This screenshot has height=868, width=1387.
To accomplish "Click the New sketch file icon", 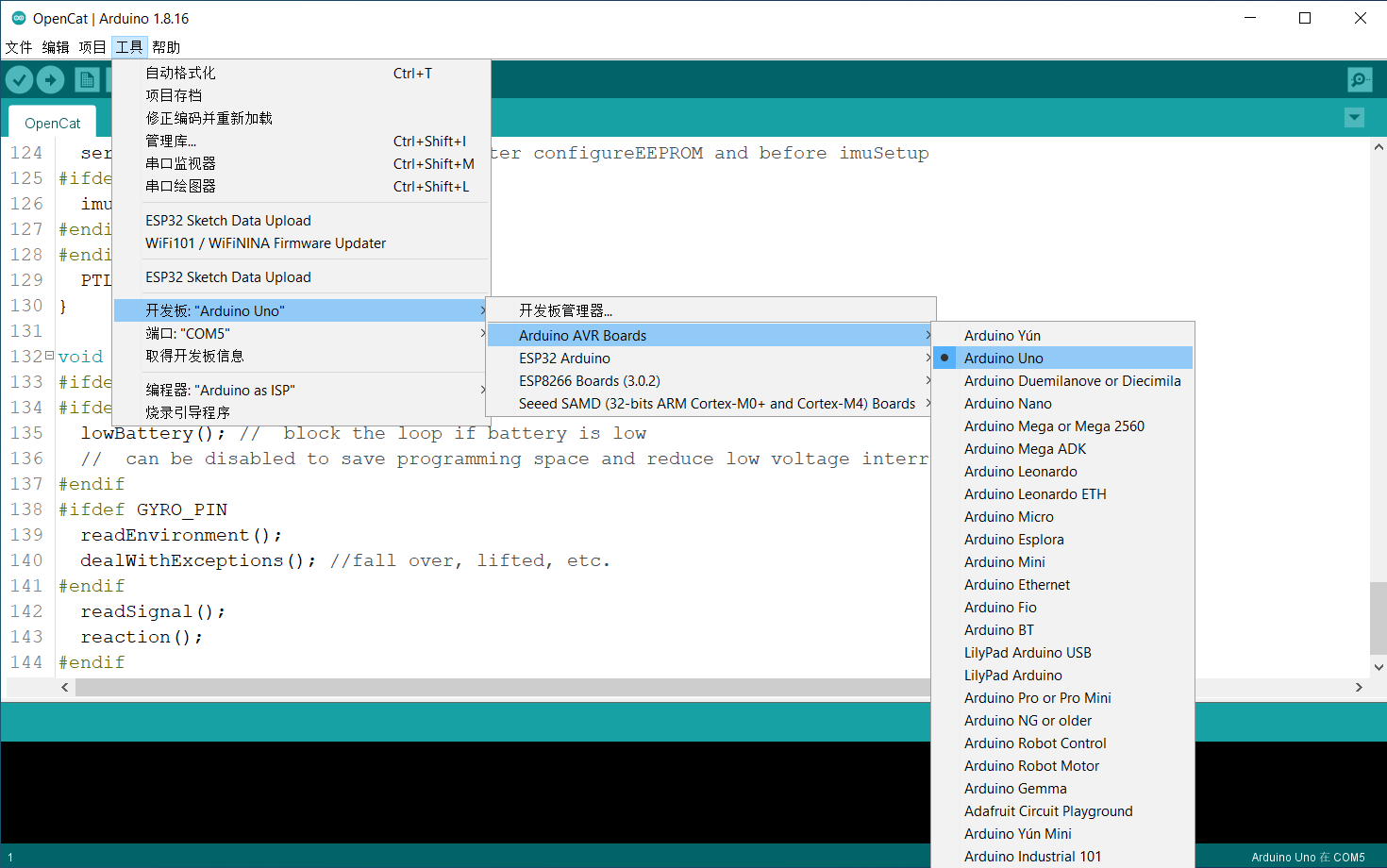I will point(88,80).
